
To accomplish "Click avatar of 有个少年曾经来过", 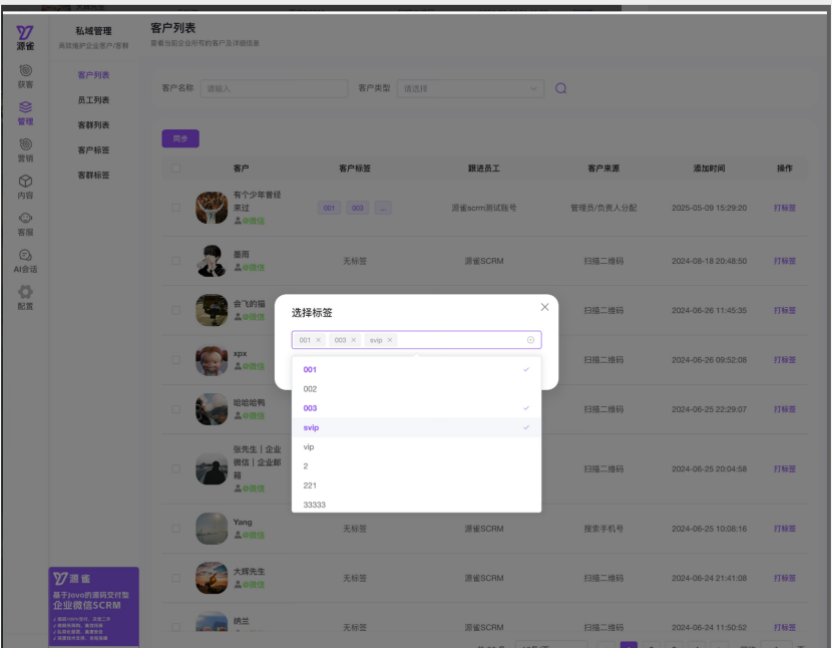I will coord(211,208).
